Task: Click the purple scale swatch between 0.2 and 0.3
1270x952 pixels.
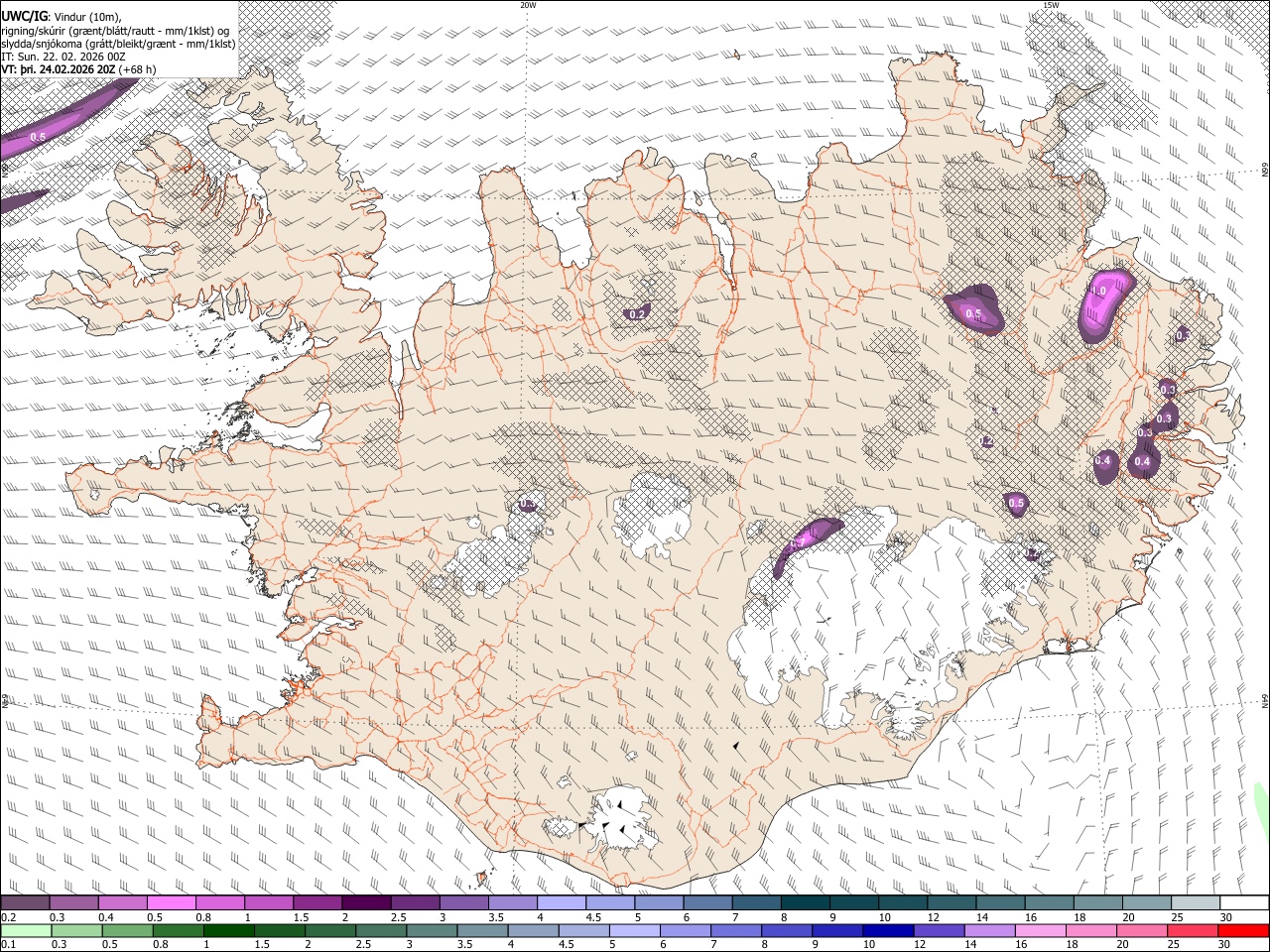Action: [x=25, y=903]
